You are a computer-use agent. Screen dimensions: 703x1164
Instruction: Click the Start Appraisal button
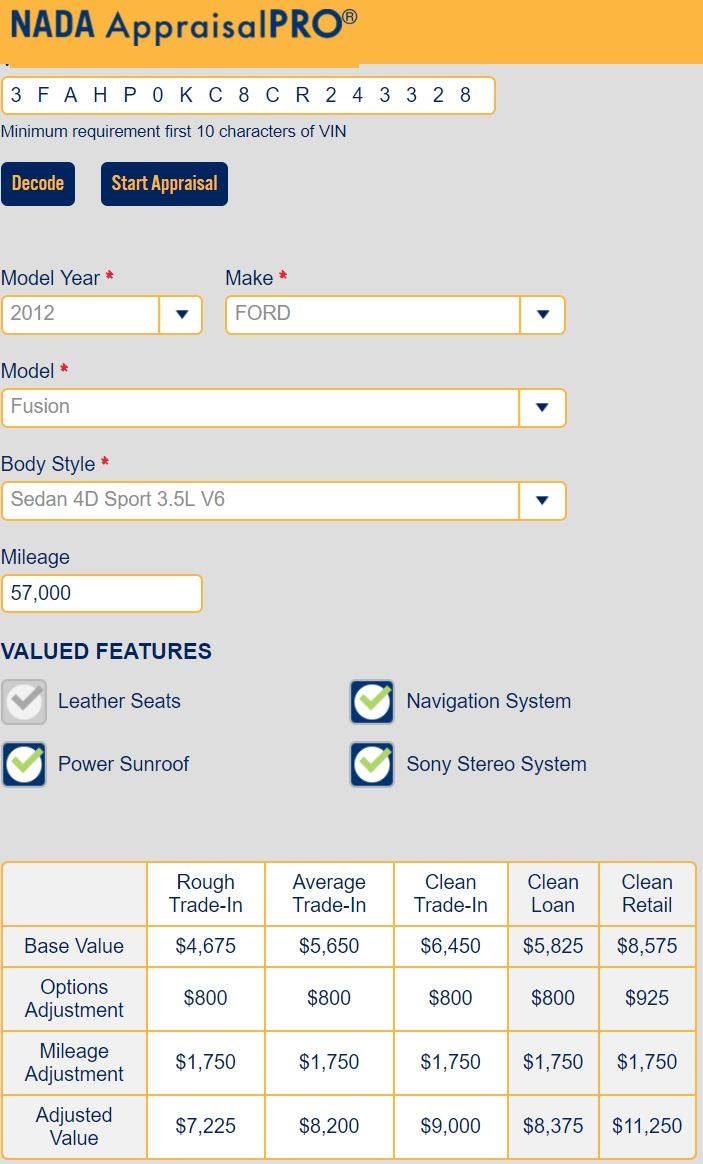coord(164,183)
